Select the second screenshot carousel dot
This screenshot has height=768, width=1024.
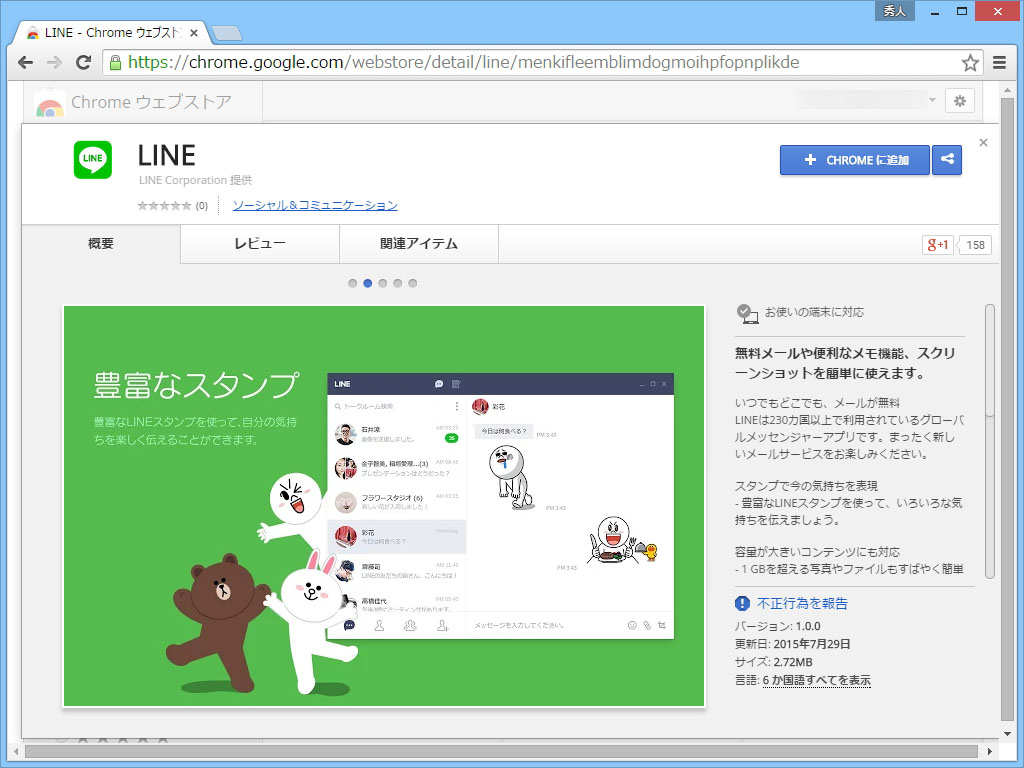[x=367, y=283]
